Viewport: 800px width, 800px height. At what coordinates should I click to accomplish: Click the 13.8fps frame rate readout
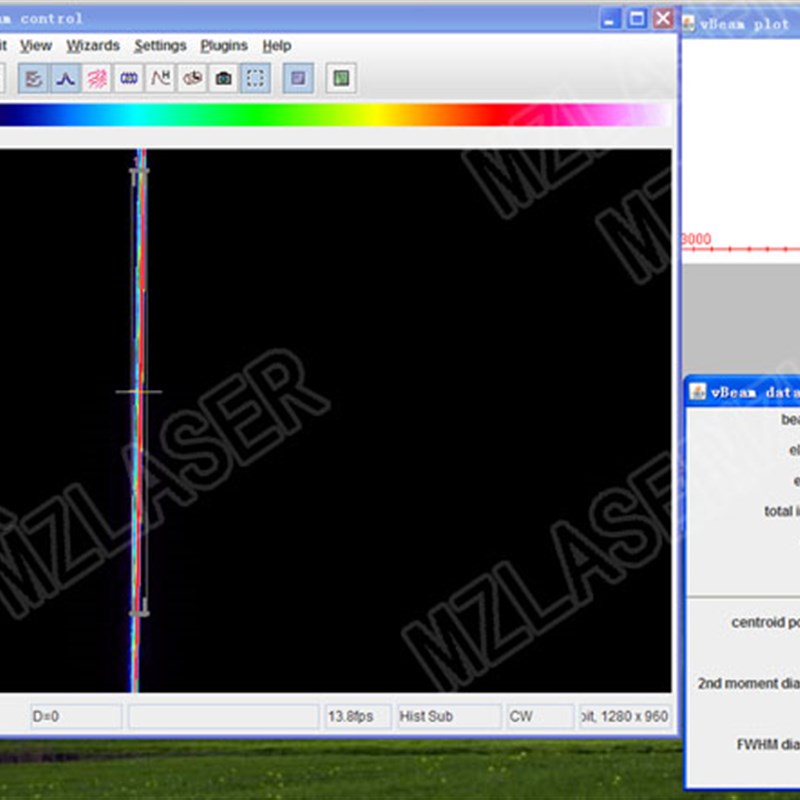click(x=359, y=717)
